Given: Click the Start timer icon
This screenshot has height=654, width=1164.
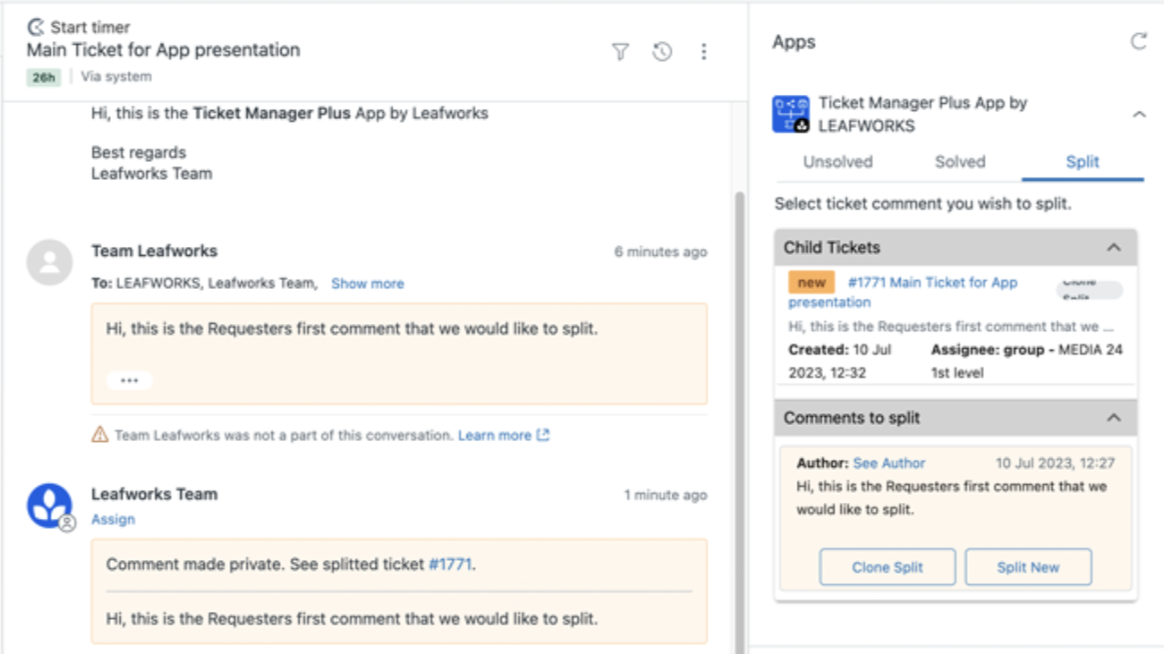Looking at the screenshot, I should pos(36,27).
